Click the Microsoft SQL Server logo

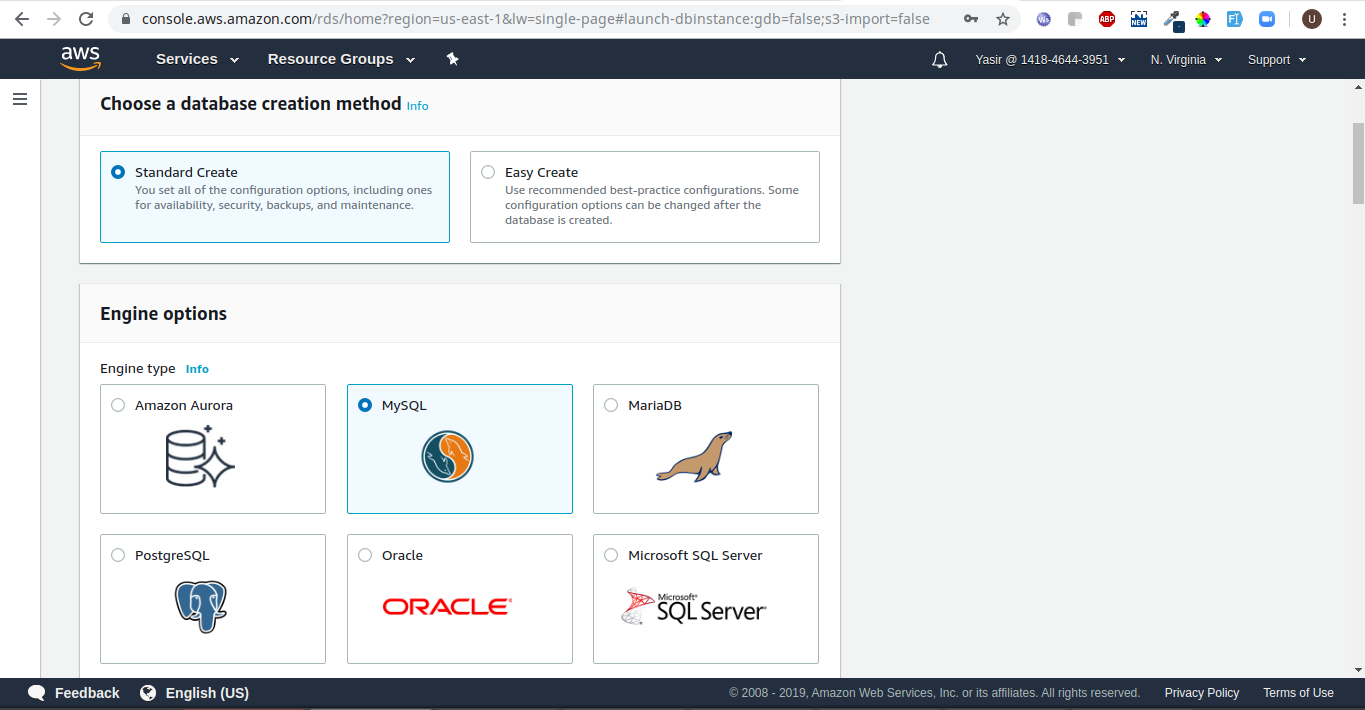click(693, 606)
